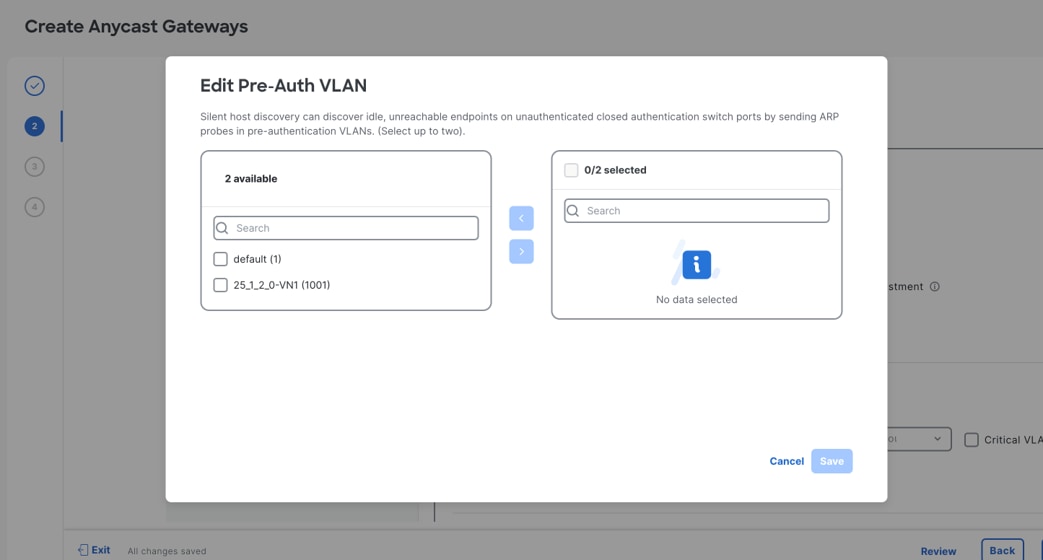Click magnifier icon in selected search box
Viewport: 1043px width, 560px height.
tap(573, 211)
